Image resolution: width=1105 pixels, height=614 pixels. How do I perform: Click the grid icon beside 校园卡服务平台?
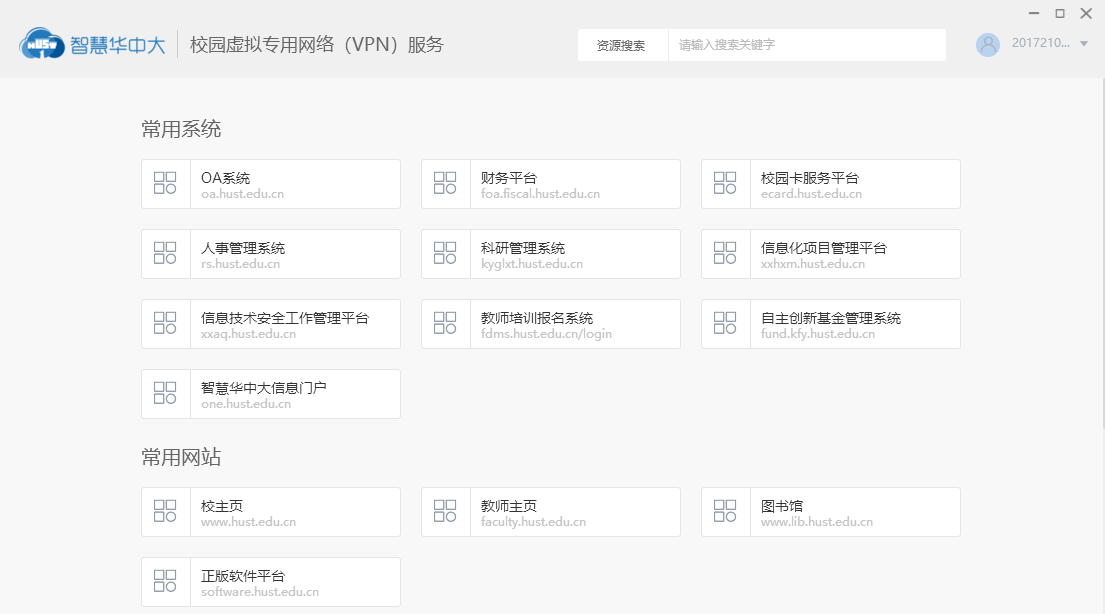724,183
